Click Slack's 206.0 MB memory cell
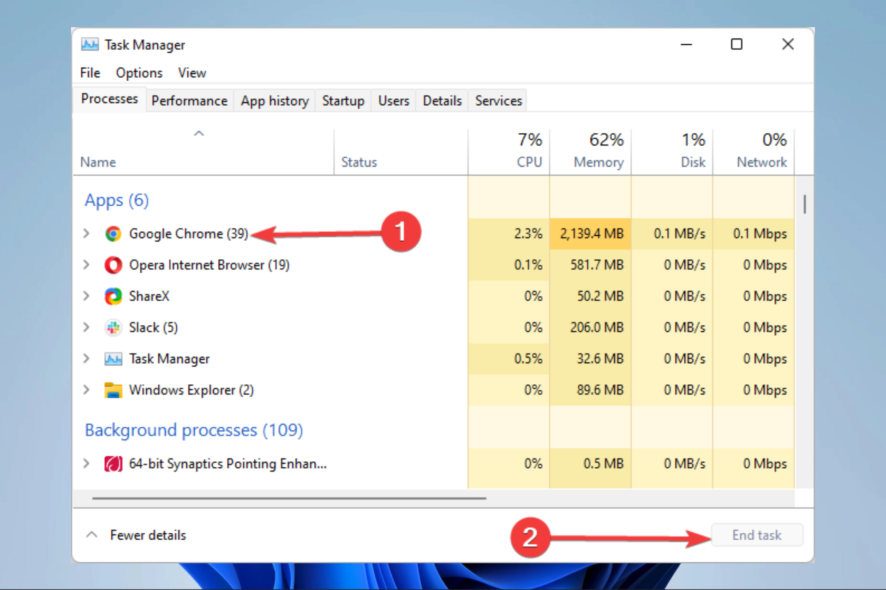The height and width of the screenshot is (590, 886). [590, 328]
